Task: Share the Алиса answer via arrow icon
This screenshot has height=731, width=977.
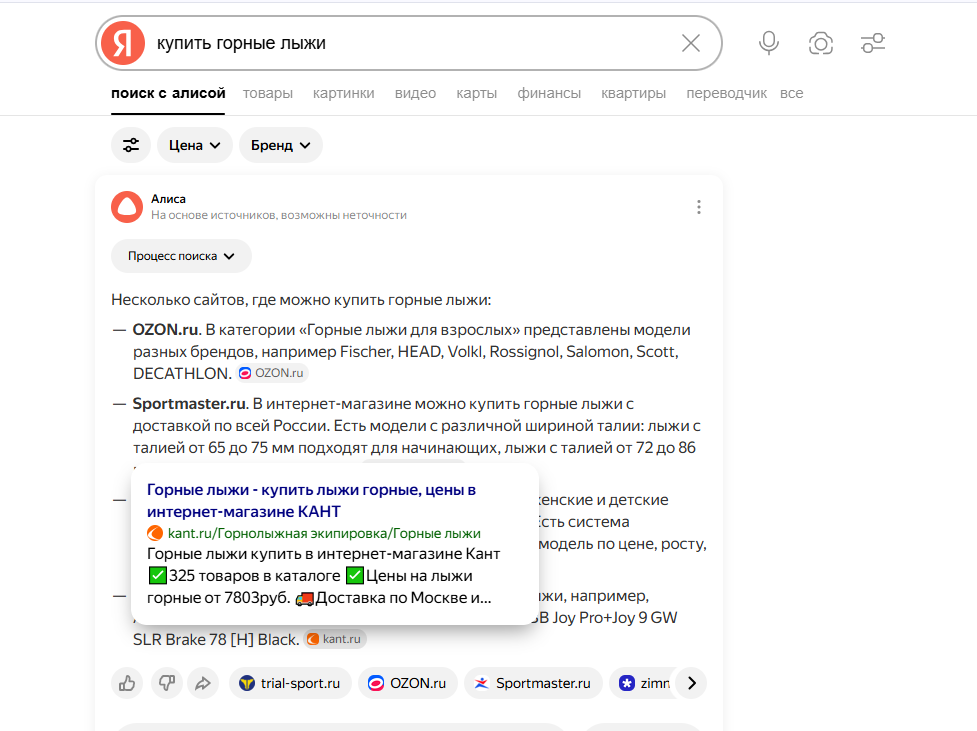Action: point(203,684)
